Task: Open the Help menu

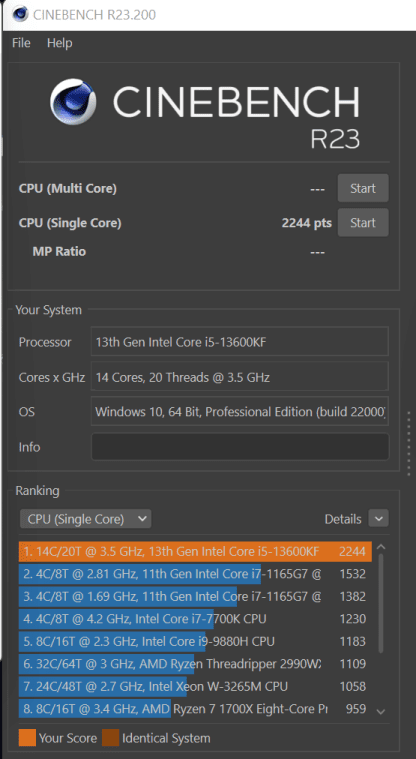Action: click(x=60, y=43)
